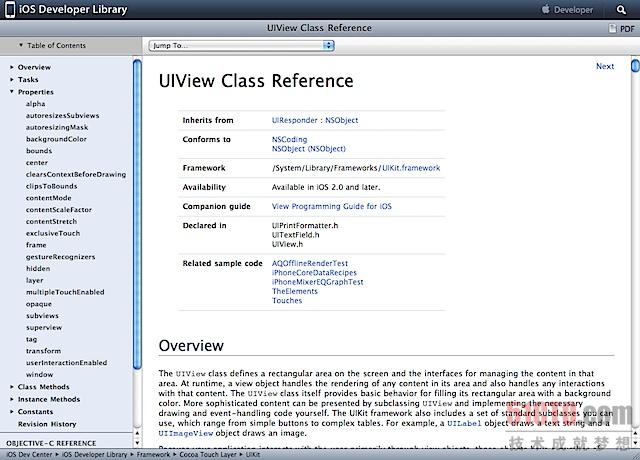Open iPhoneCoreDataRecipes sample code

tap(314, 273)
